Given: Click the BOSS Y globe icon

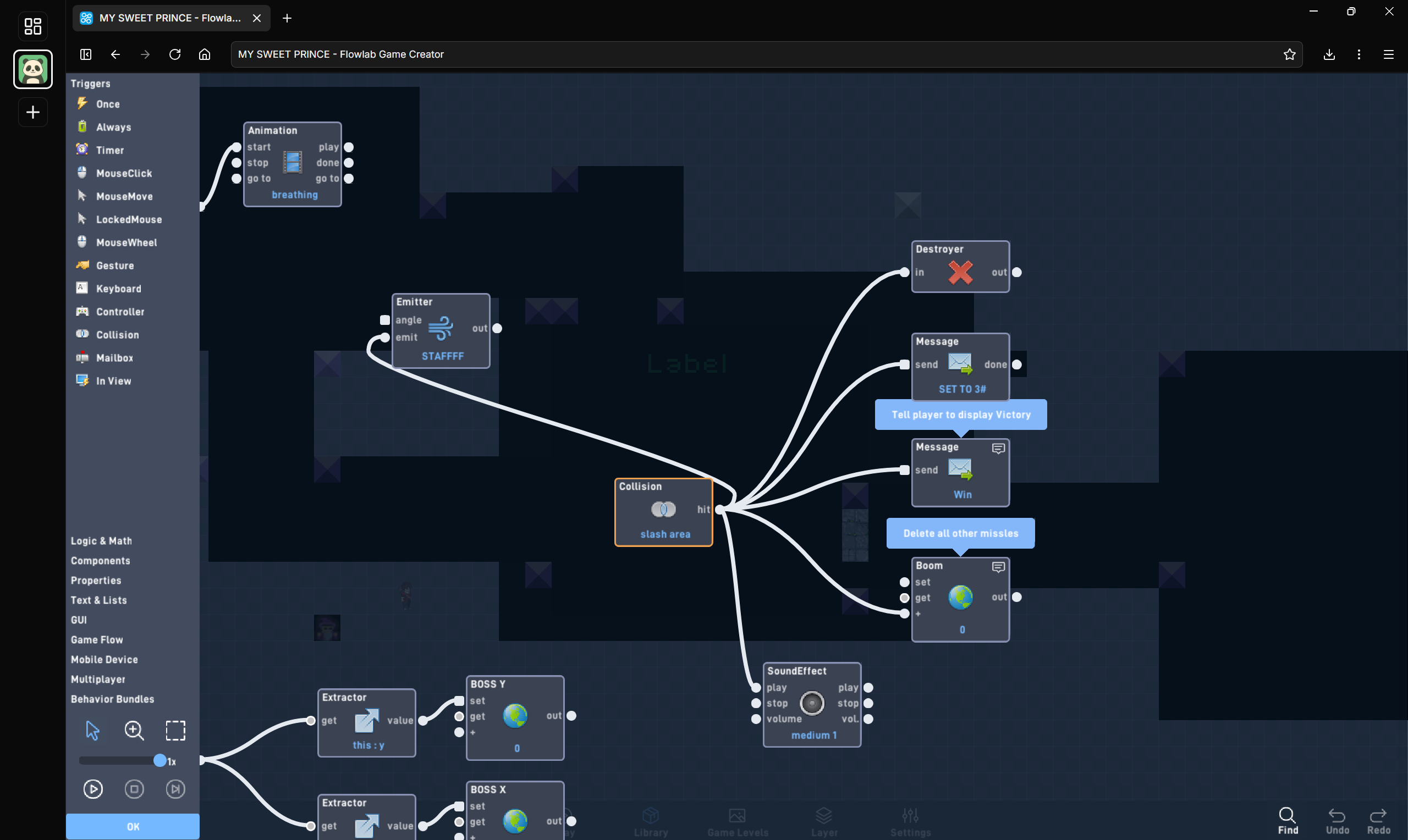Looking at the screenshot, I should [515, 716].
